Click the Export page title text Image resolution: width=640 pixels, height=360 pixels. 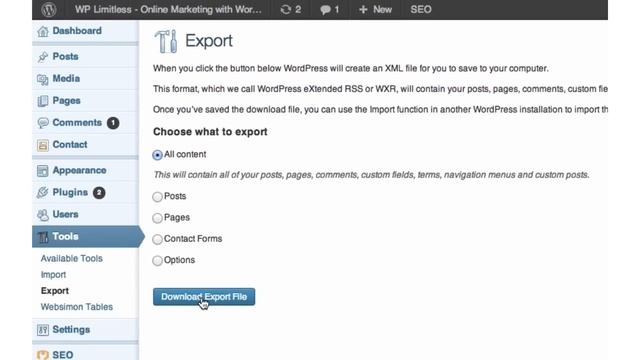pyautogui.click(x=209, y=41)
